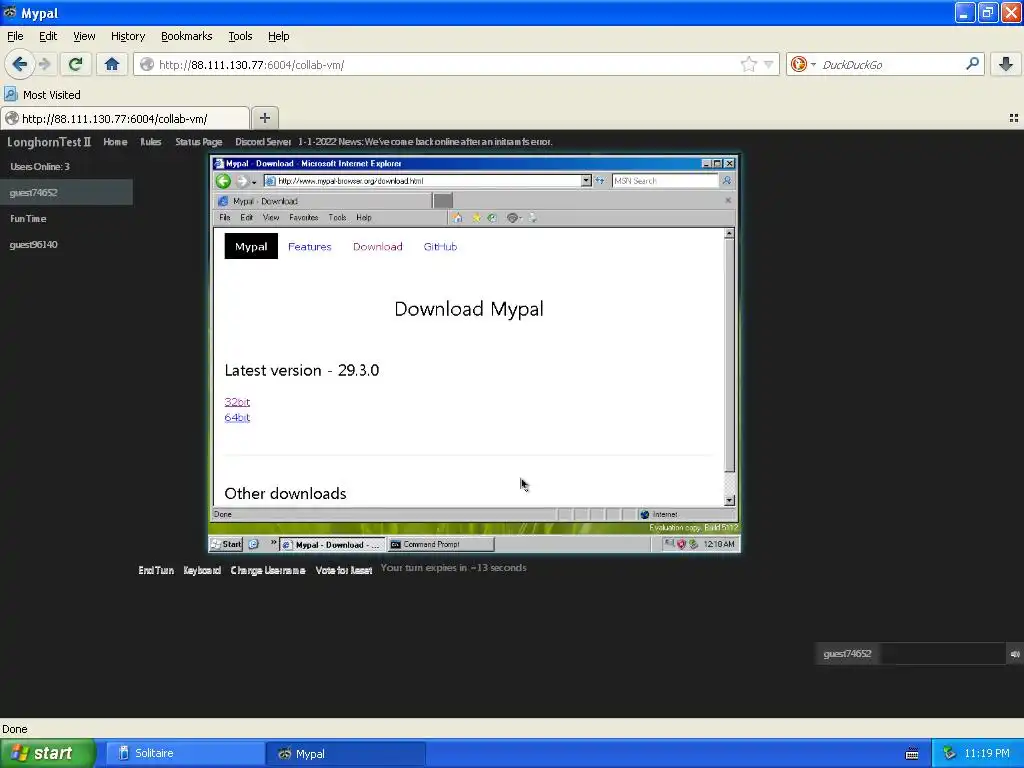Open the Mypal File menu
Image resolution: width=1024 pixels, height=768 pixels.
click(15, 36)
